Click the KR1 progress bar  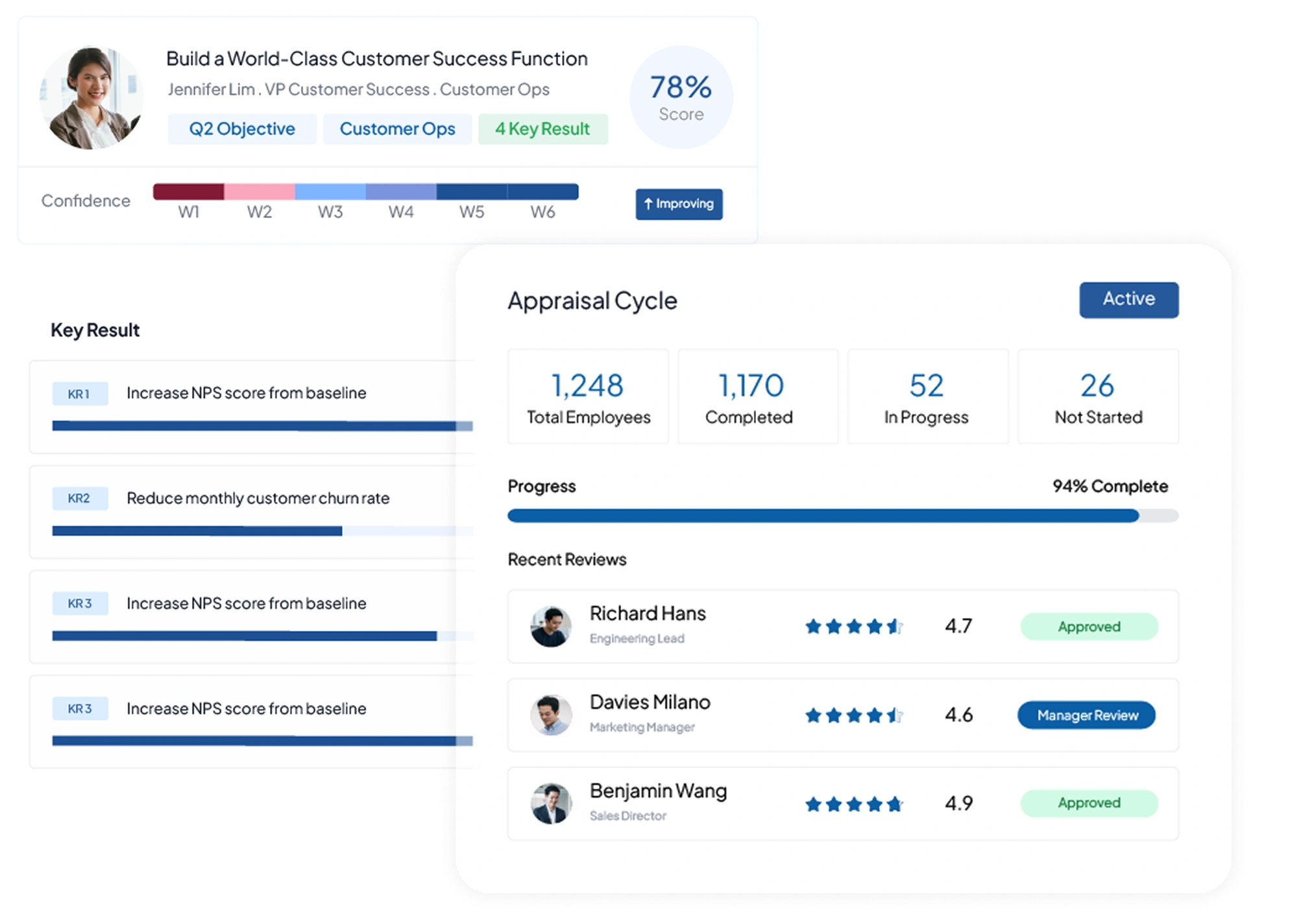pos(262,426)
